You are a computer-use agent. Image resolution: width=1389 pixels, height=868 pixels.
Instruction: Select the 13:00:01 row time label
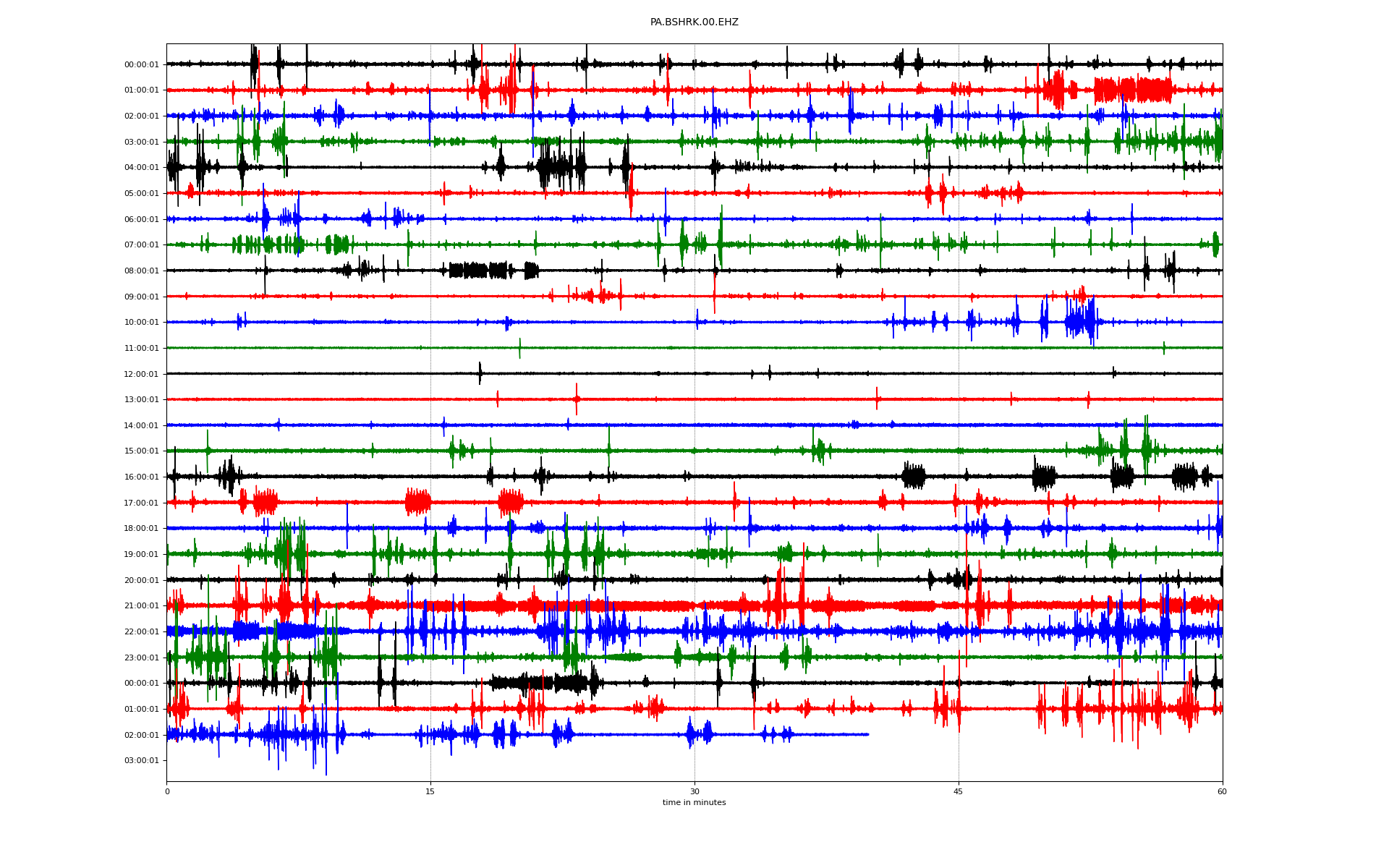coord(141,400)
